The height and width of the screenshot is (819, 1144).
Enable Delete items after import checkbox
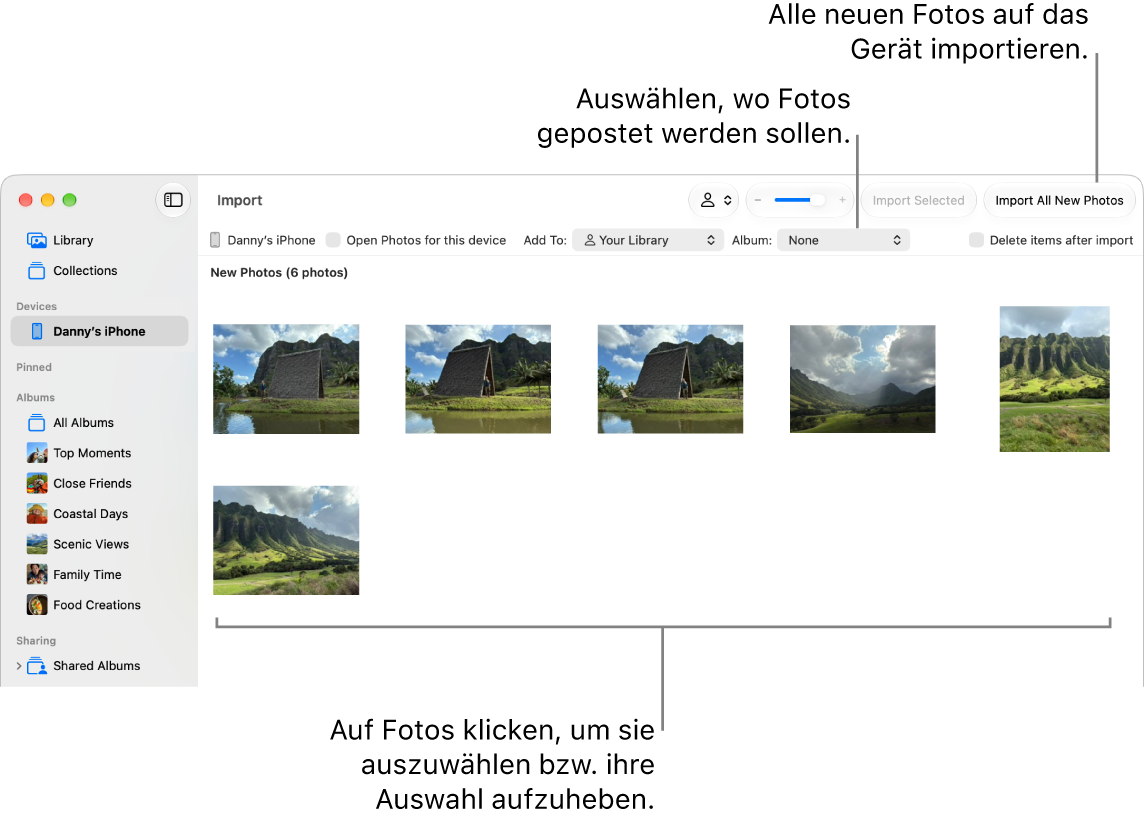click(x=976, y=240)
